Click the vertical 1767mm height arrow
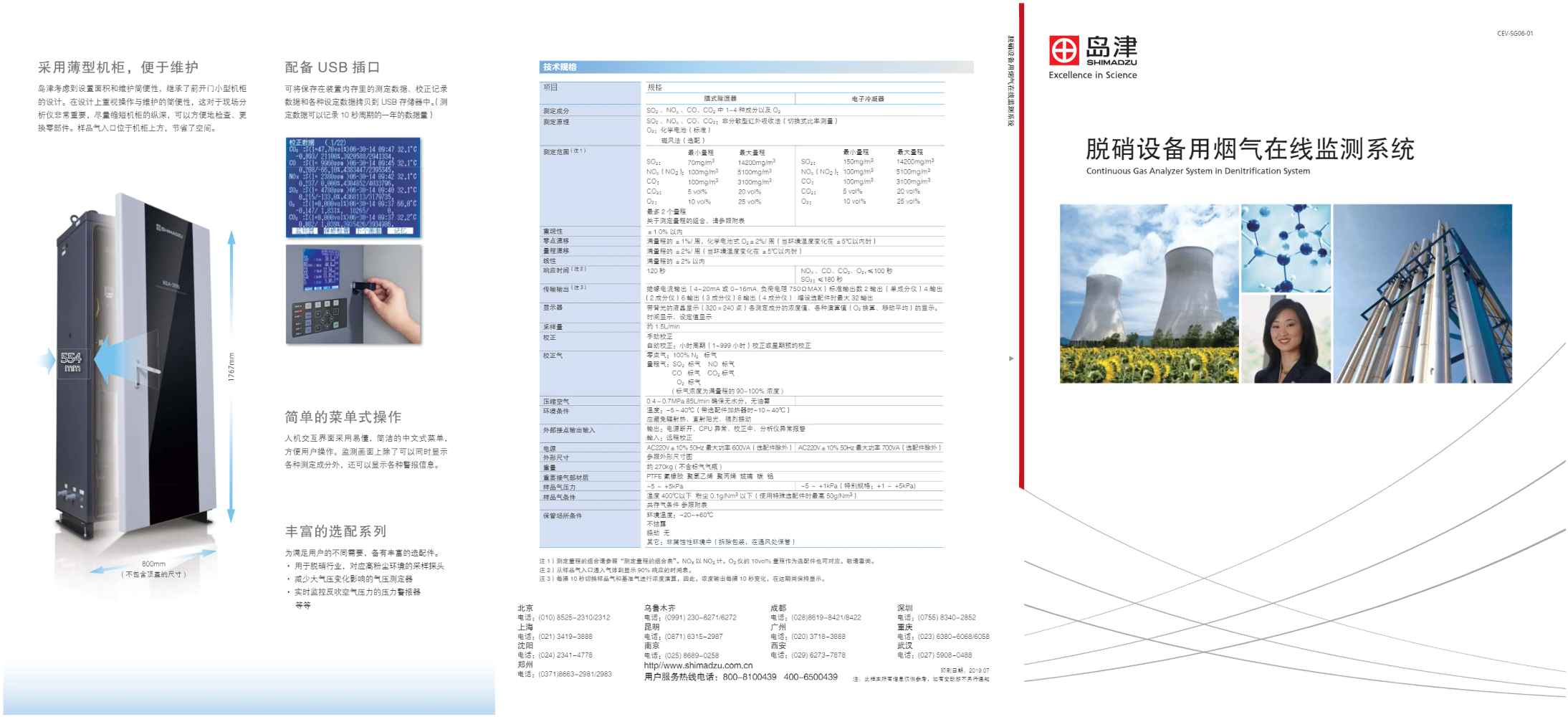The height and width of the screenshot is (717, 1568). (231, 376)
